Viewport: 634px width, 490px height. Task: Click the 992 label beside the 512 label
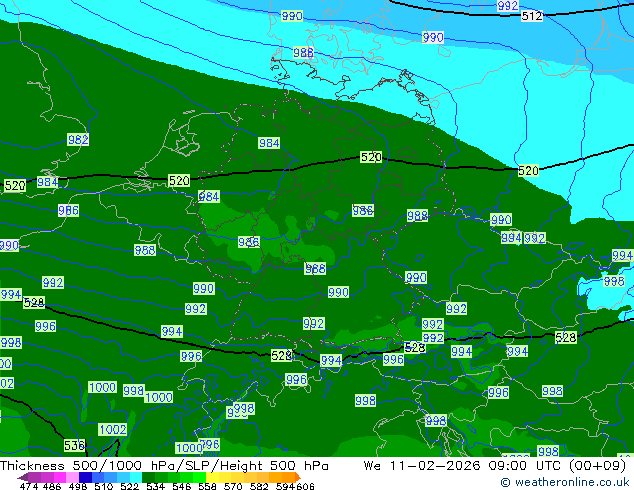coord(508,6)
